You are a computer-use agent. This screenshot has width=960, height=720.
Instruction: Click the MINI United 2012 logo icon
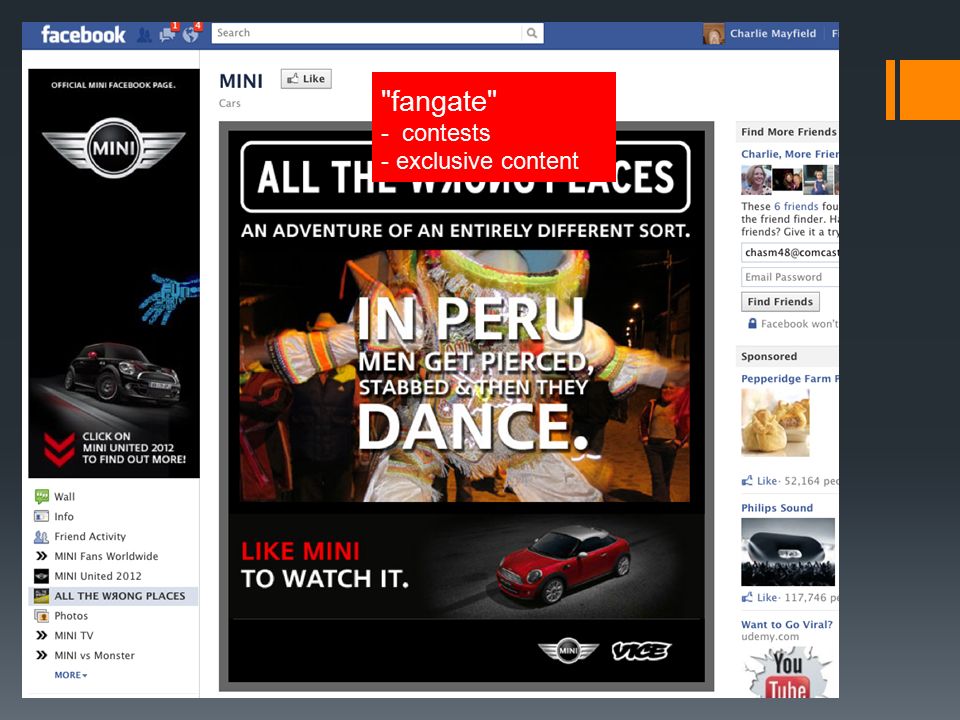(41, 576)
